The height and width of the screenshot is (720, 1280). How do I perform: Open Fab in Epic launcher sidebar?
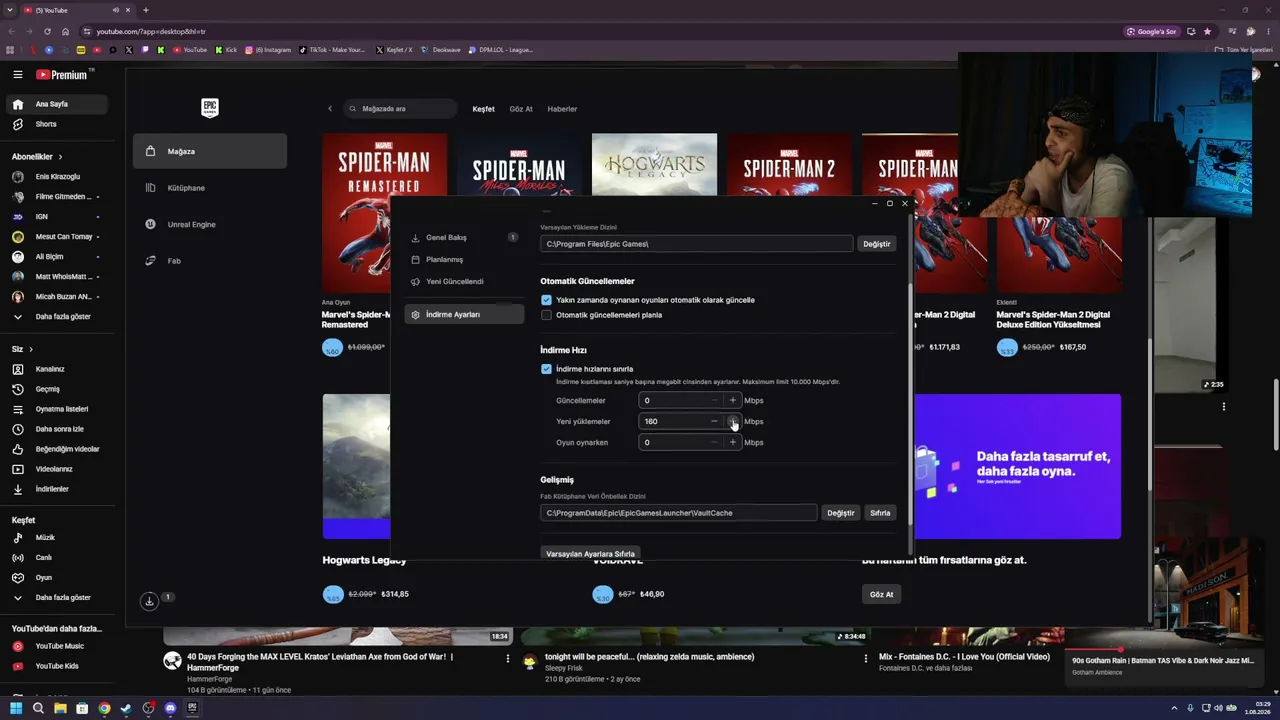[x=210, y=261]
